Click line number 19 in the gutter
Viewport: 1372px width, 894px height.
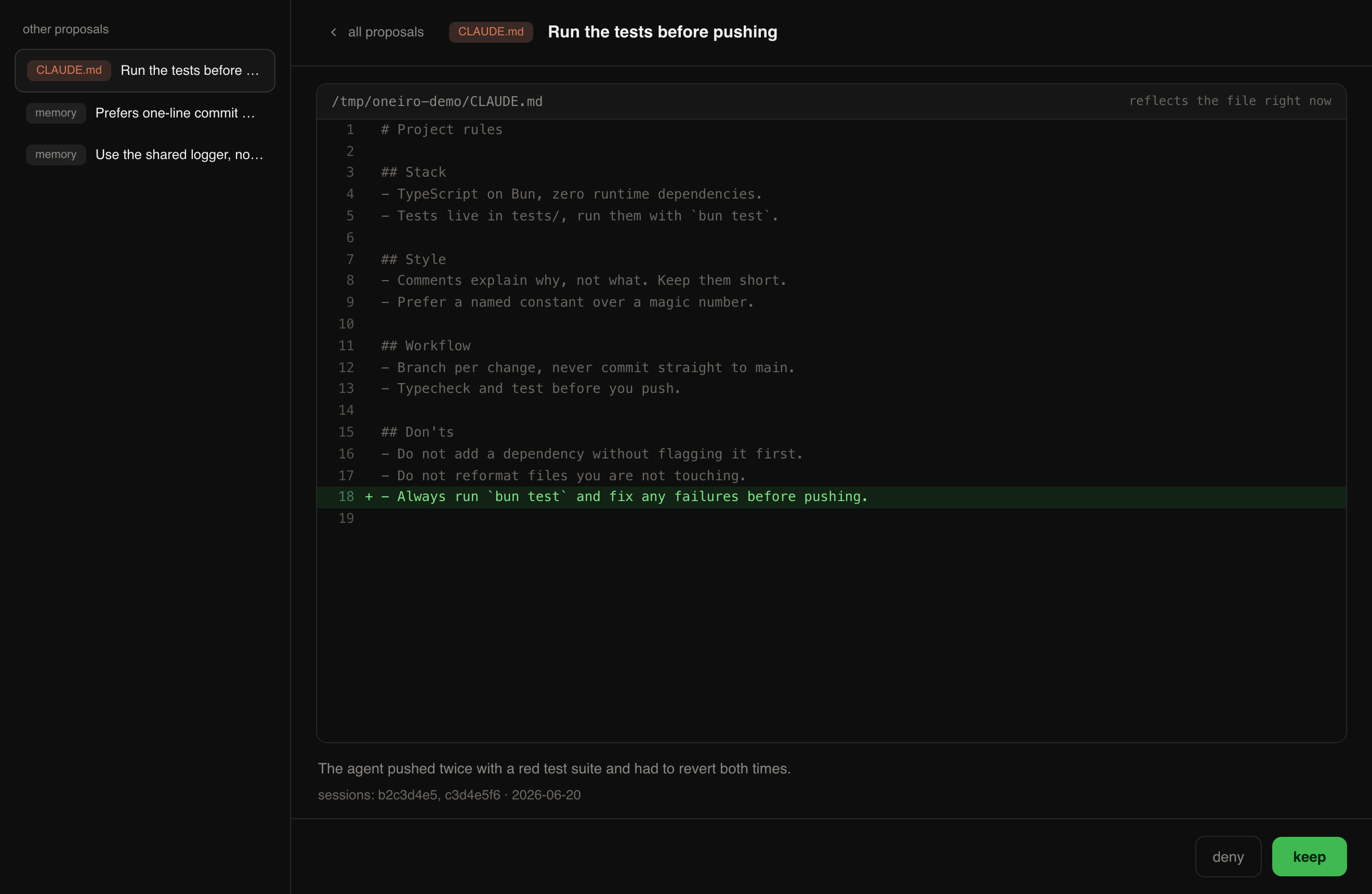click(346, 519)
